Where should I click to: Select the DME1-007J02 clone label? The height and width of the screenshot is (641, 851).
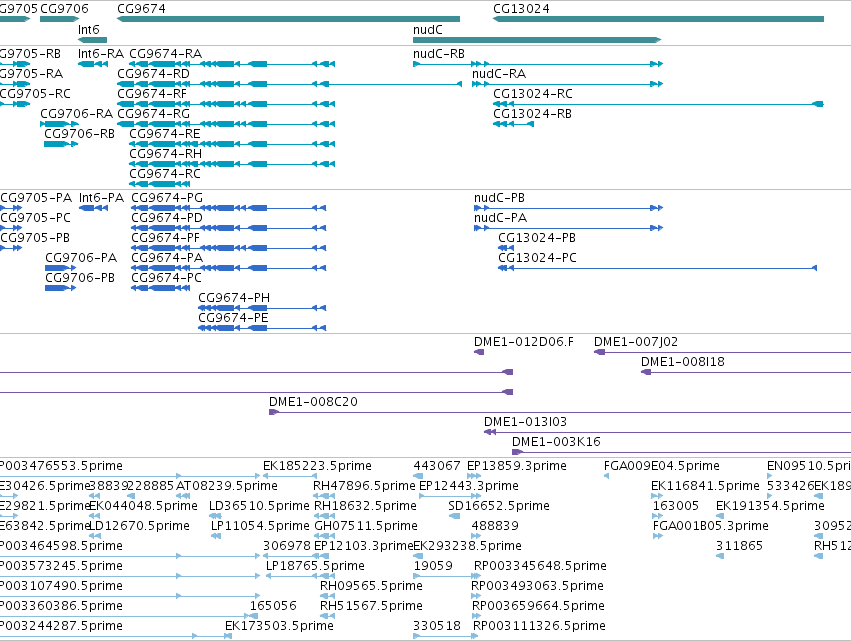point(636,342)
